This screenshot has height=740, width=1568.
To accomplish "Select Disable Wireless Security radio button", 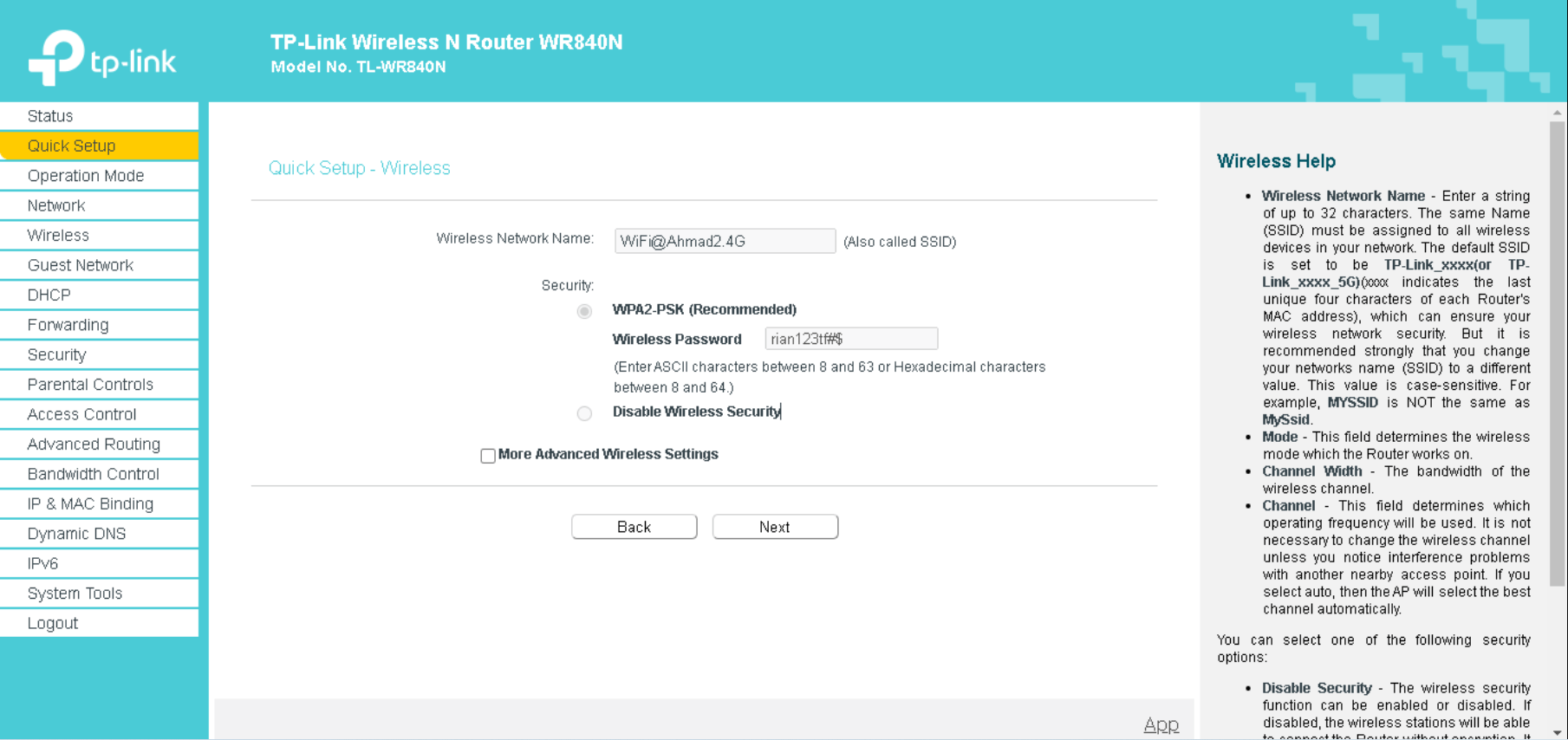I will (x=584, y=413).
